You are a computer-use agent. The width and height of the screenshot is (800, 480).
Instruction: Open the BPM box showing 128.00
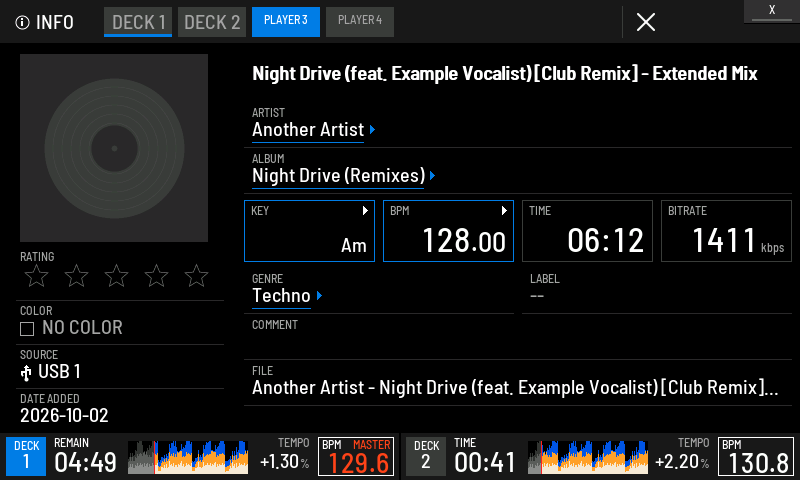pyautogui.click(x=448, y=231)
